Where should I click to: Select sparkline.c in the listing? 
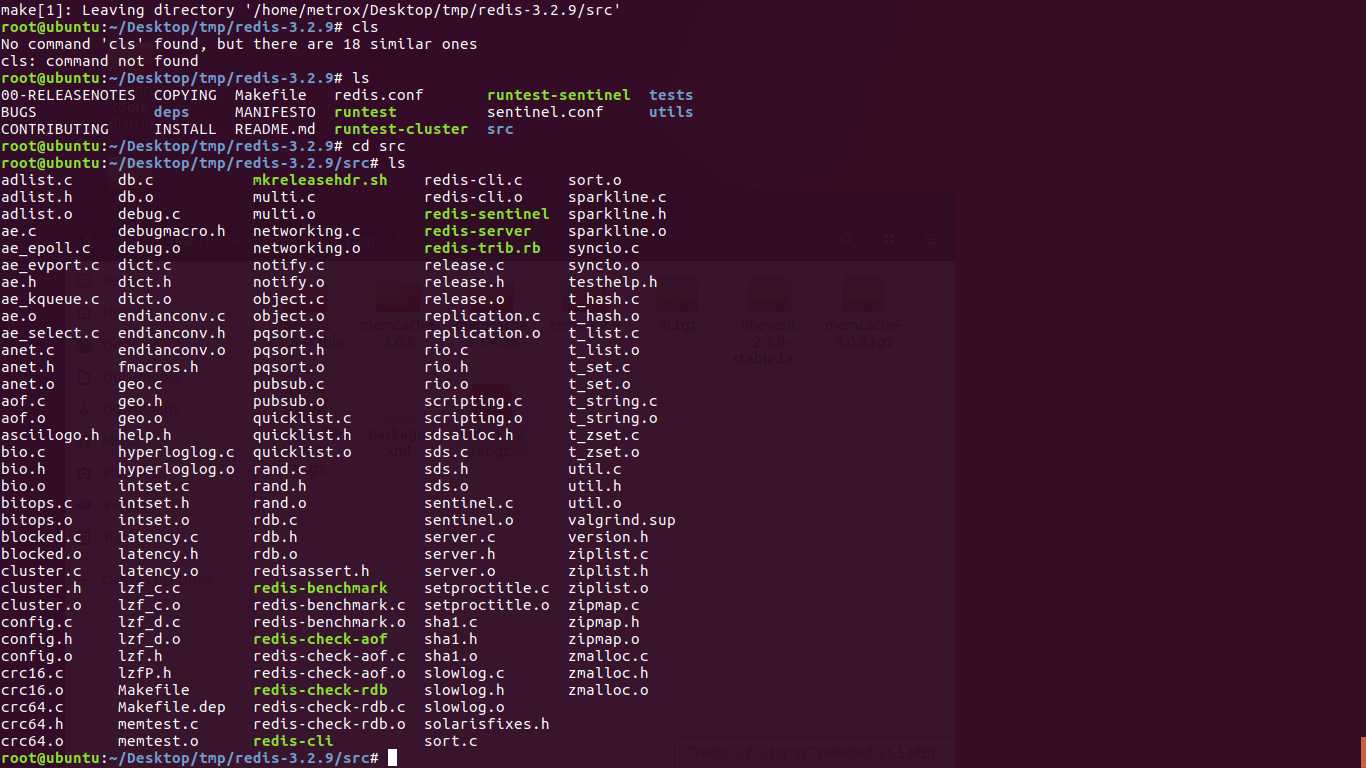click(x=617, y=197)
